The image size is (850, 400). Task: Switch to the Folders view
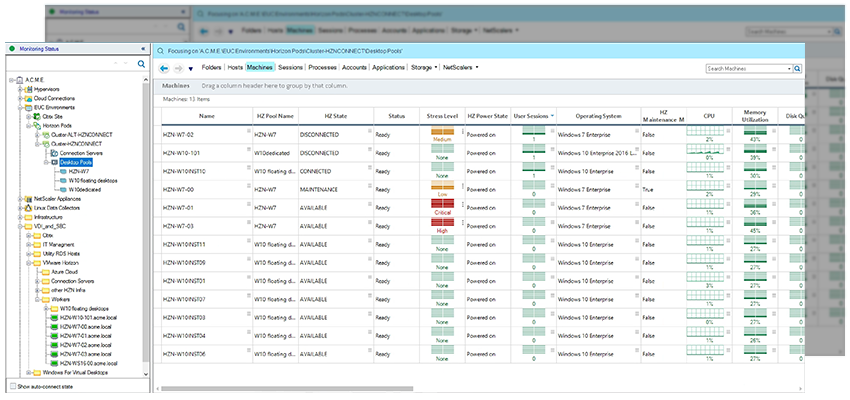[x=211, y=68]
